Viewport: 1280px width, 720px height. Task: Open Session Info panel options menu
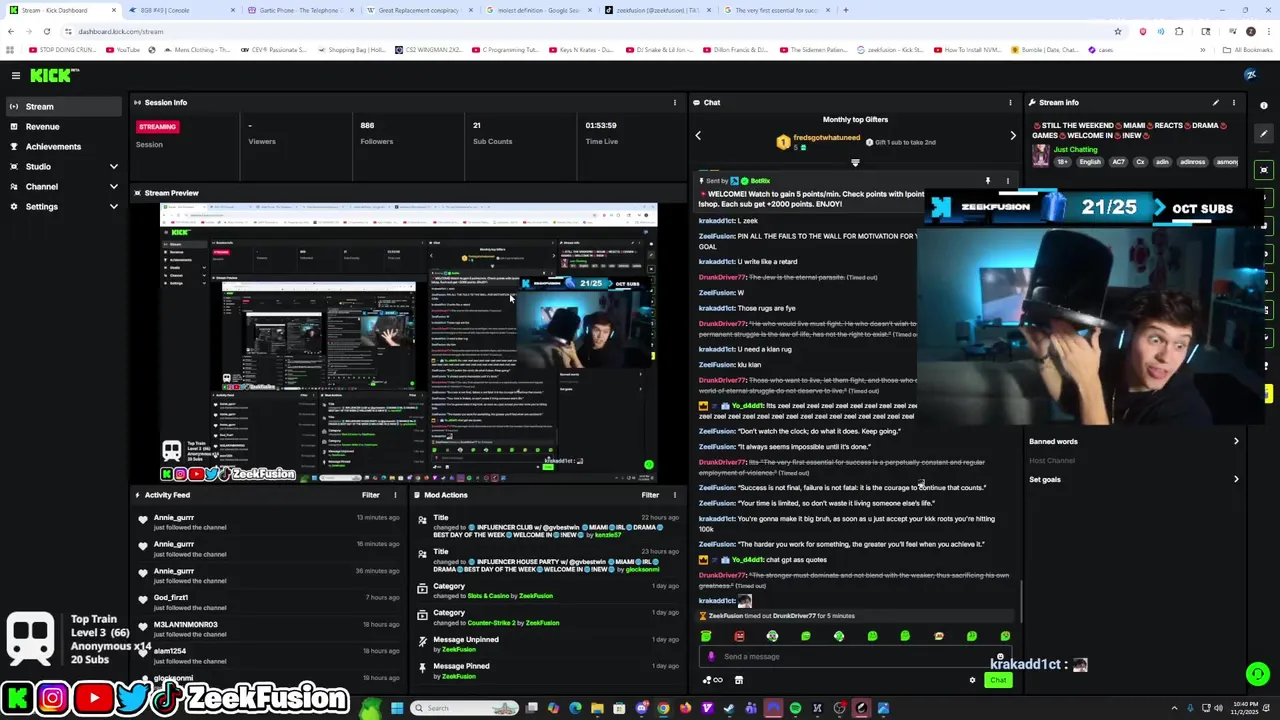point(674,102)
